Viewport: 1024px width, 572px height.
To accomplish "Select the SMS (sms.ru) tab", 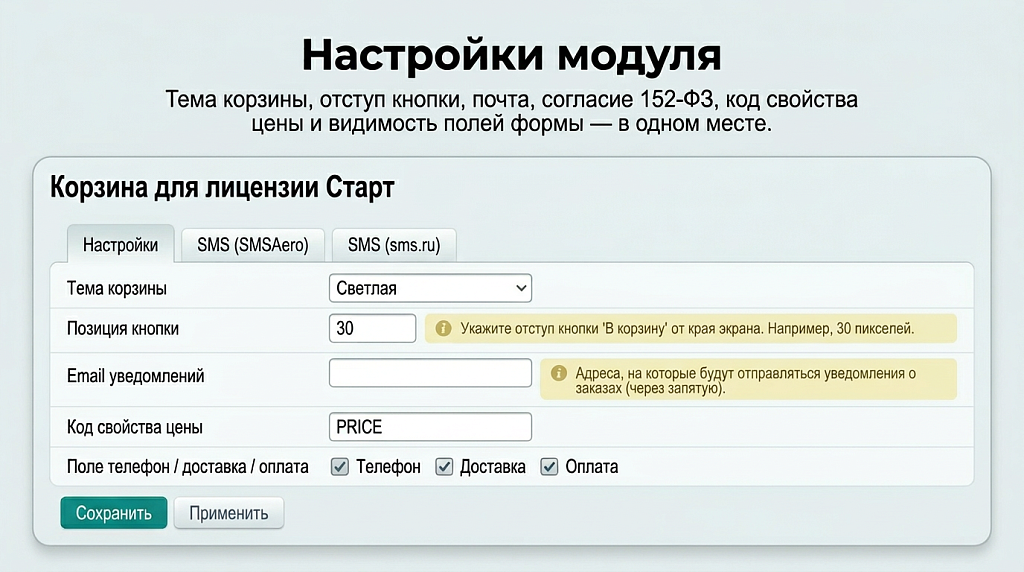I will tap(394, 245).
